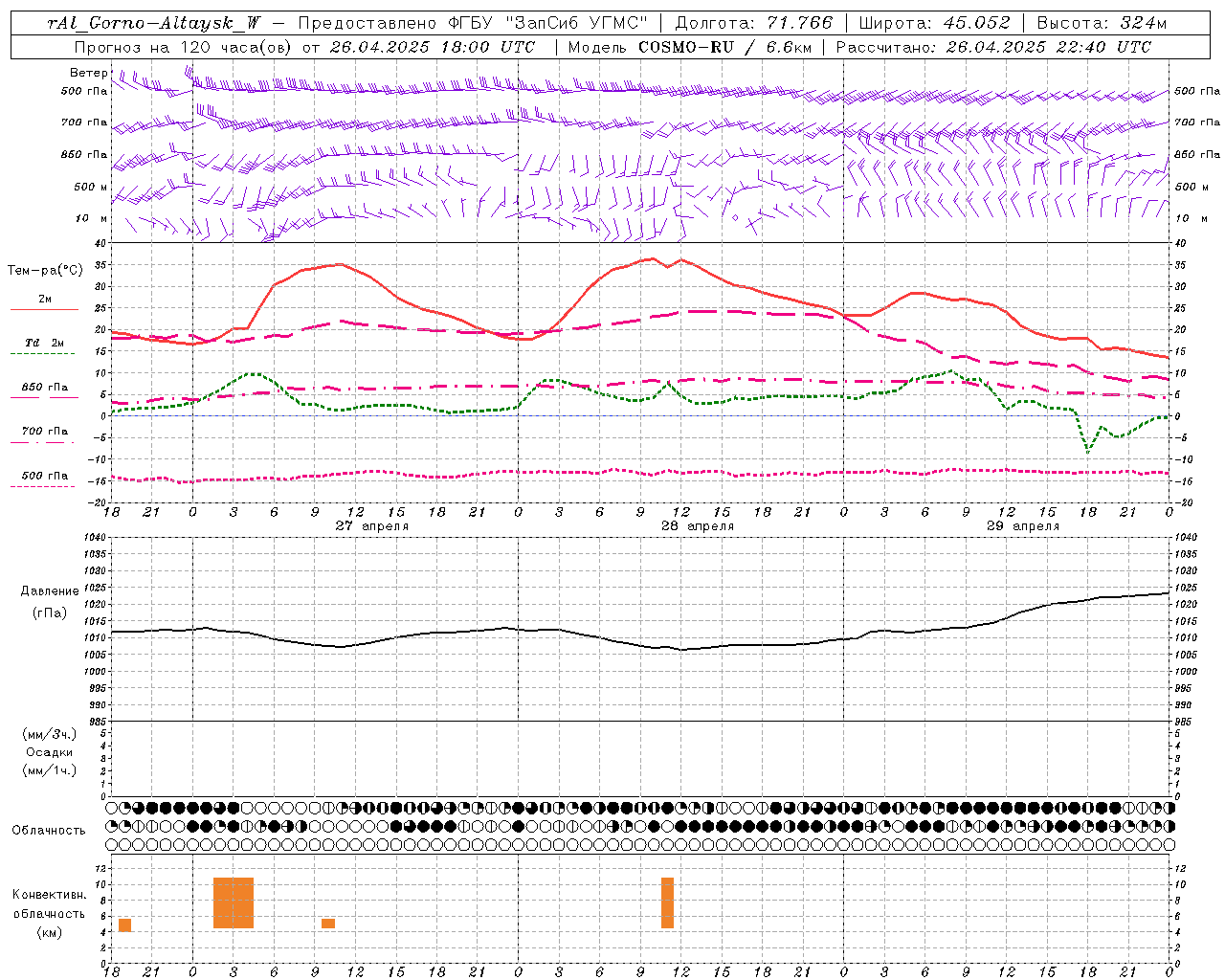The height and width of the screenshot is (980, 1225).
Task: Click calculated time 26.04.2025 22:40 UTC
Action: pos(1049,47)
